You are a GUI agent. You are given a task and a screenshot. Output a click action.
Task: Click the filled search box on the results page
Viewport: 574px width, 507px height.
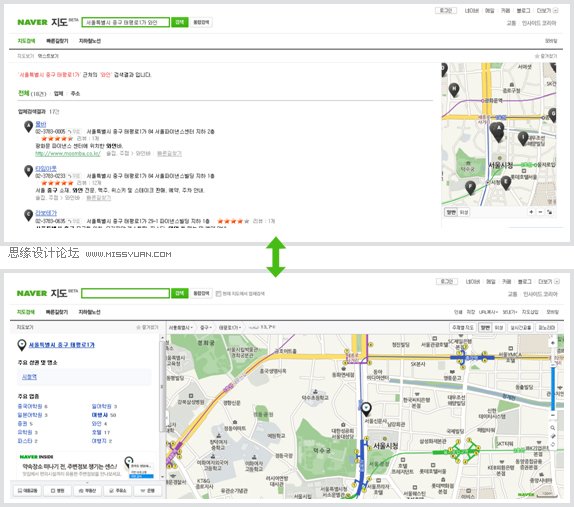coord(126,22)
